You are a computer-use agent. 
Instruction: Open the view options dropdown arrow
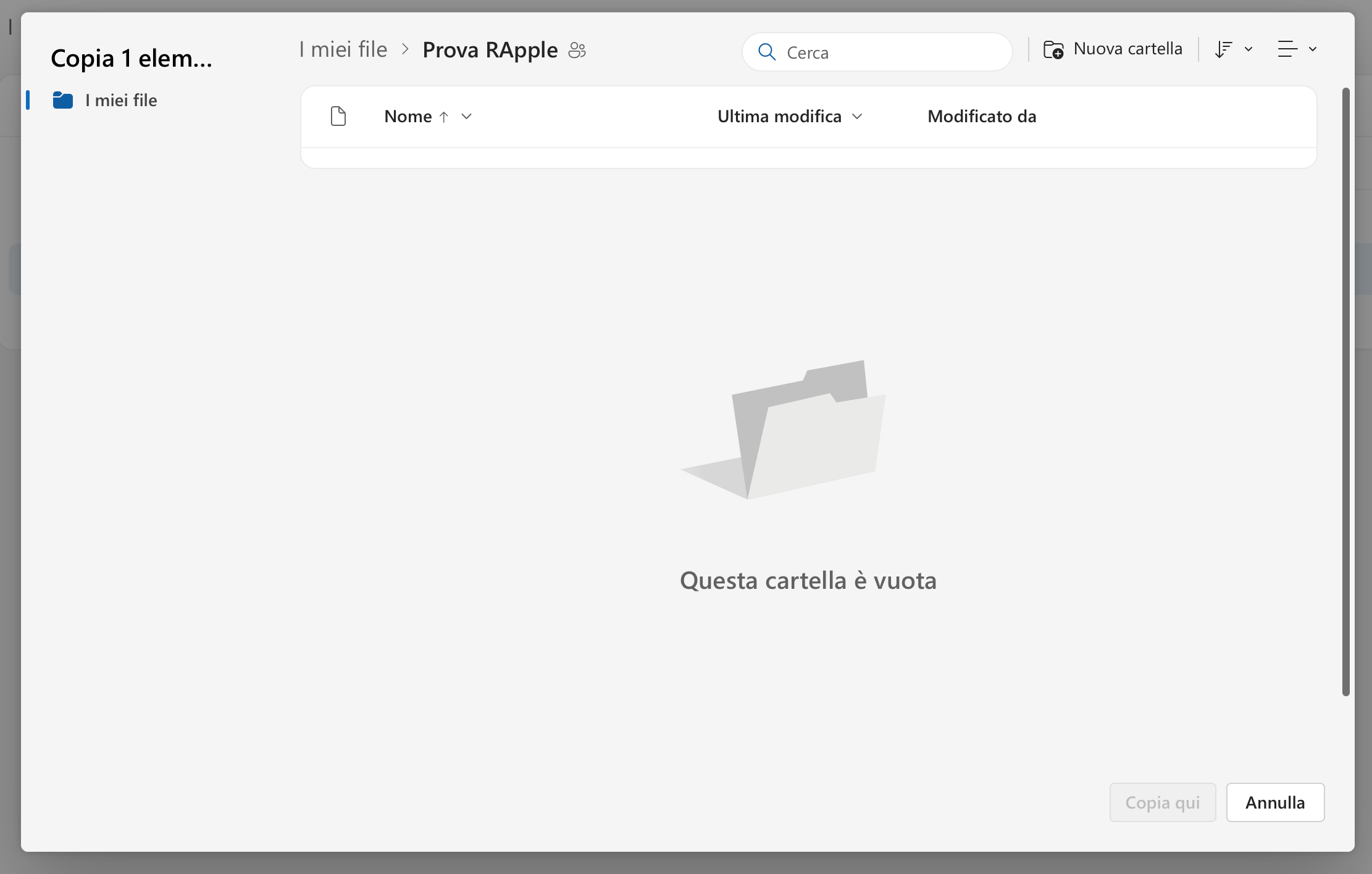pyautogui.click(x=1313, y=49)
